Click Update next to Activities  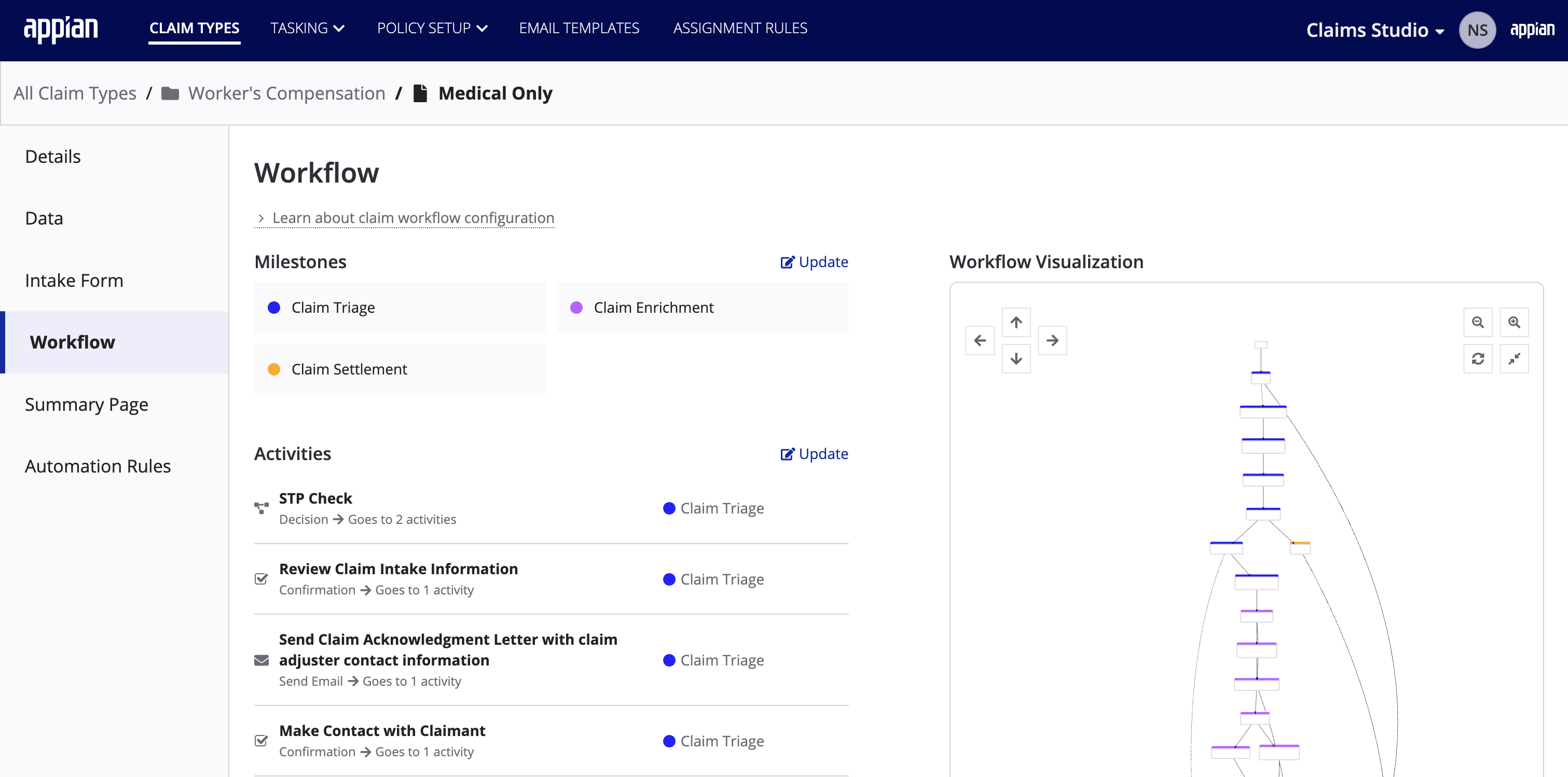tap(815, 454)
